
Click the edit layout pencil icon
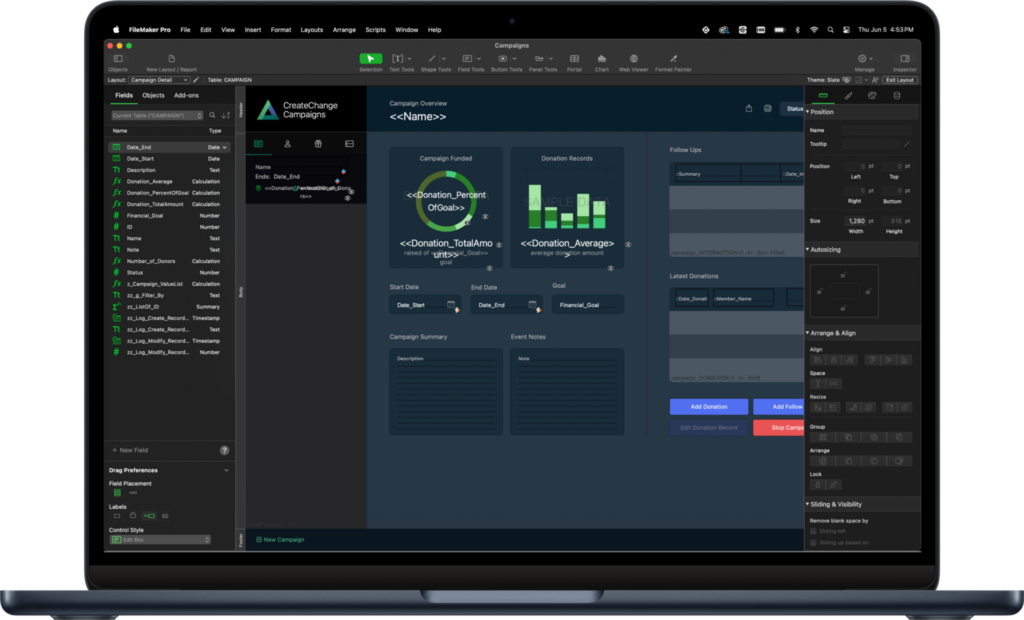coord(196,80)
